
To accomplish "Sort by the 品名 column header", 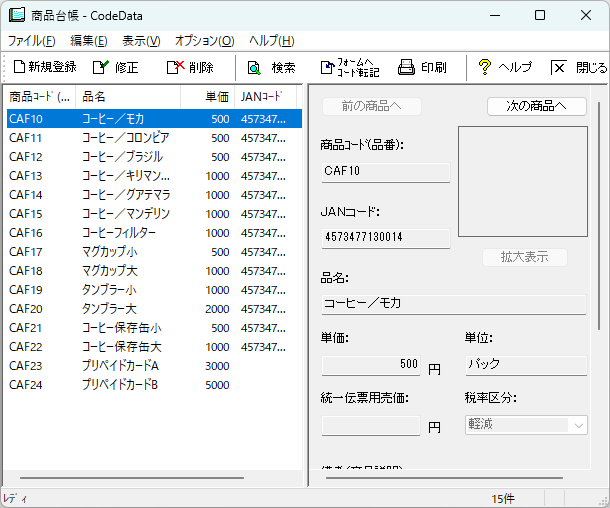I will click(x=128, y=97).
